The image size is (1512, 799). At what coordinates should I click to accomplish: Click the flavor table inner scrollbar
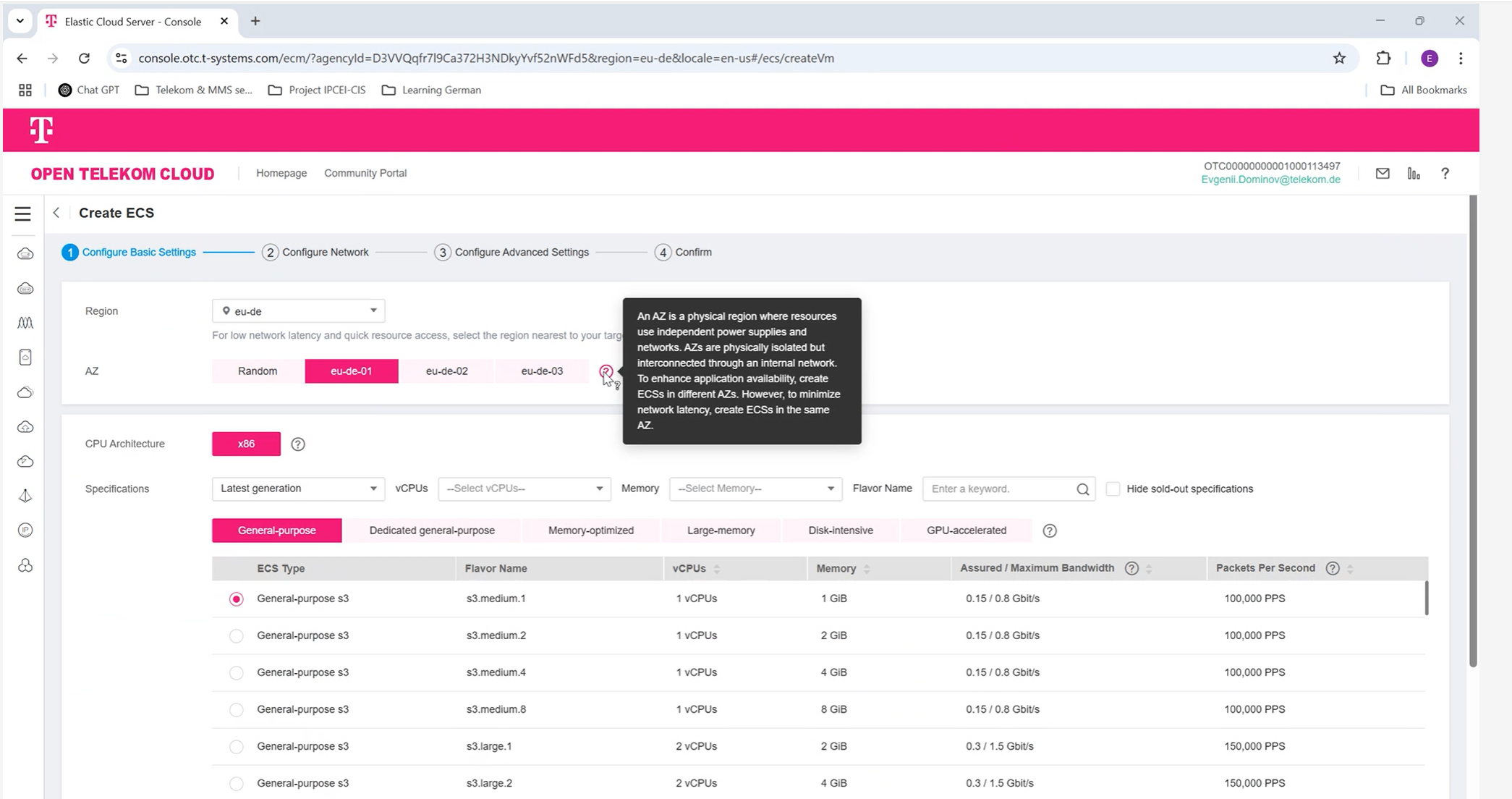[1427, 598]
